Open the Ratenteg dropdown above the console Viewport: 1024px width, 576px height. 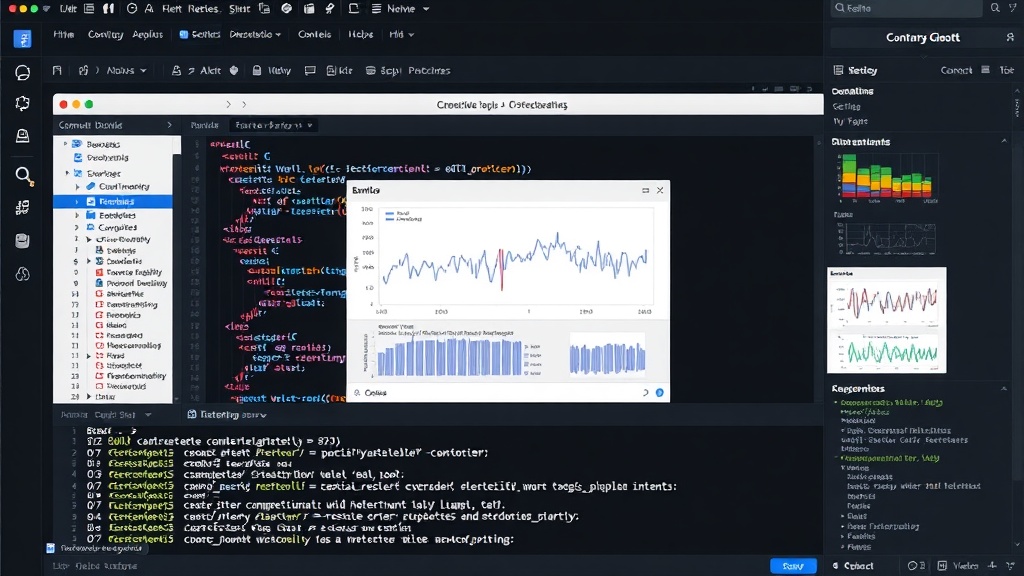point(227,415)
